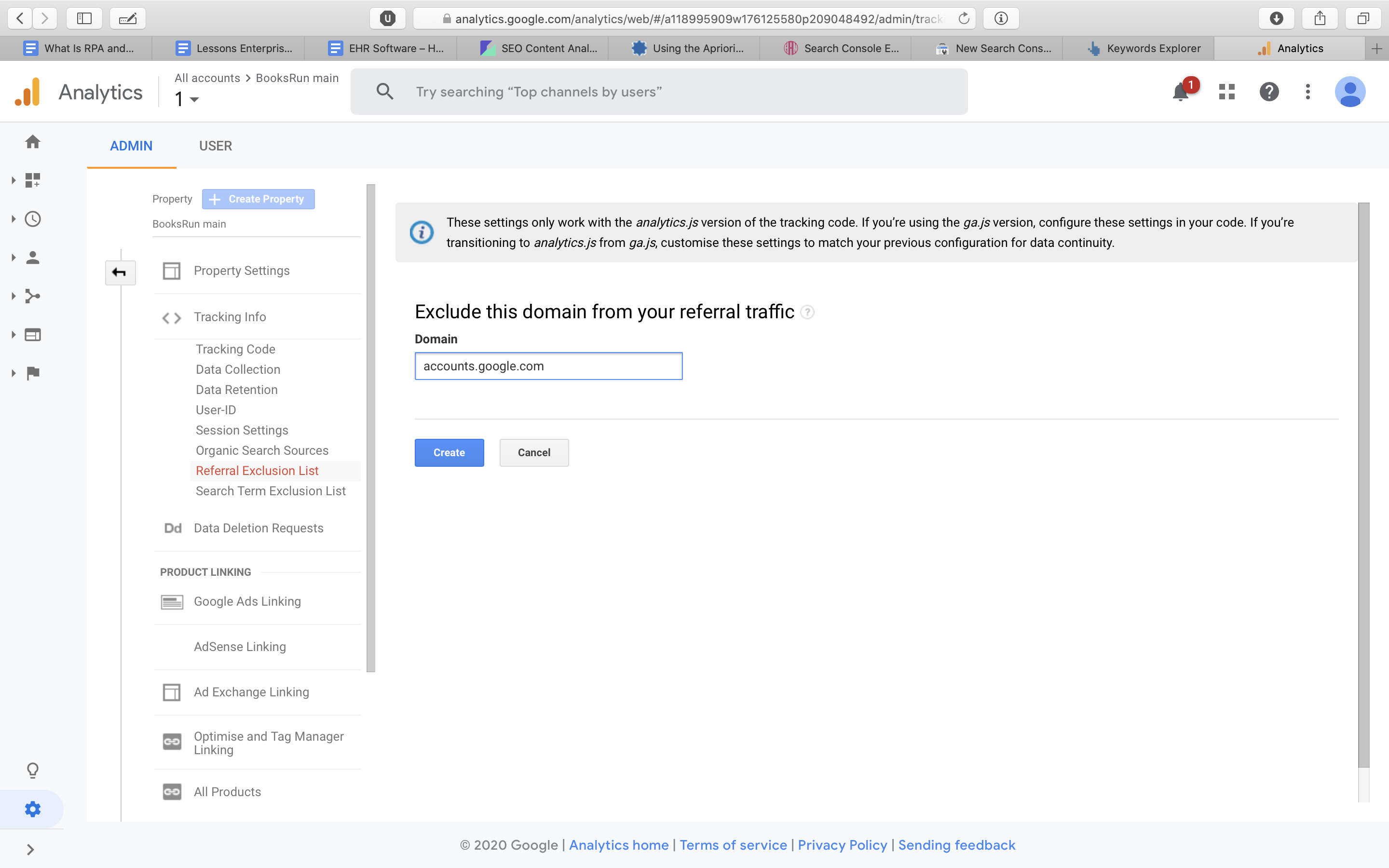1389x868 pixels.
Task: Open Session Settings
Action: coord(242,430)
